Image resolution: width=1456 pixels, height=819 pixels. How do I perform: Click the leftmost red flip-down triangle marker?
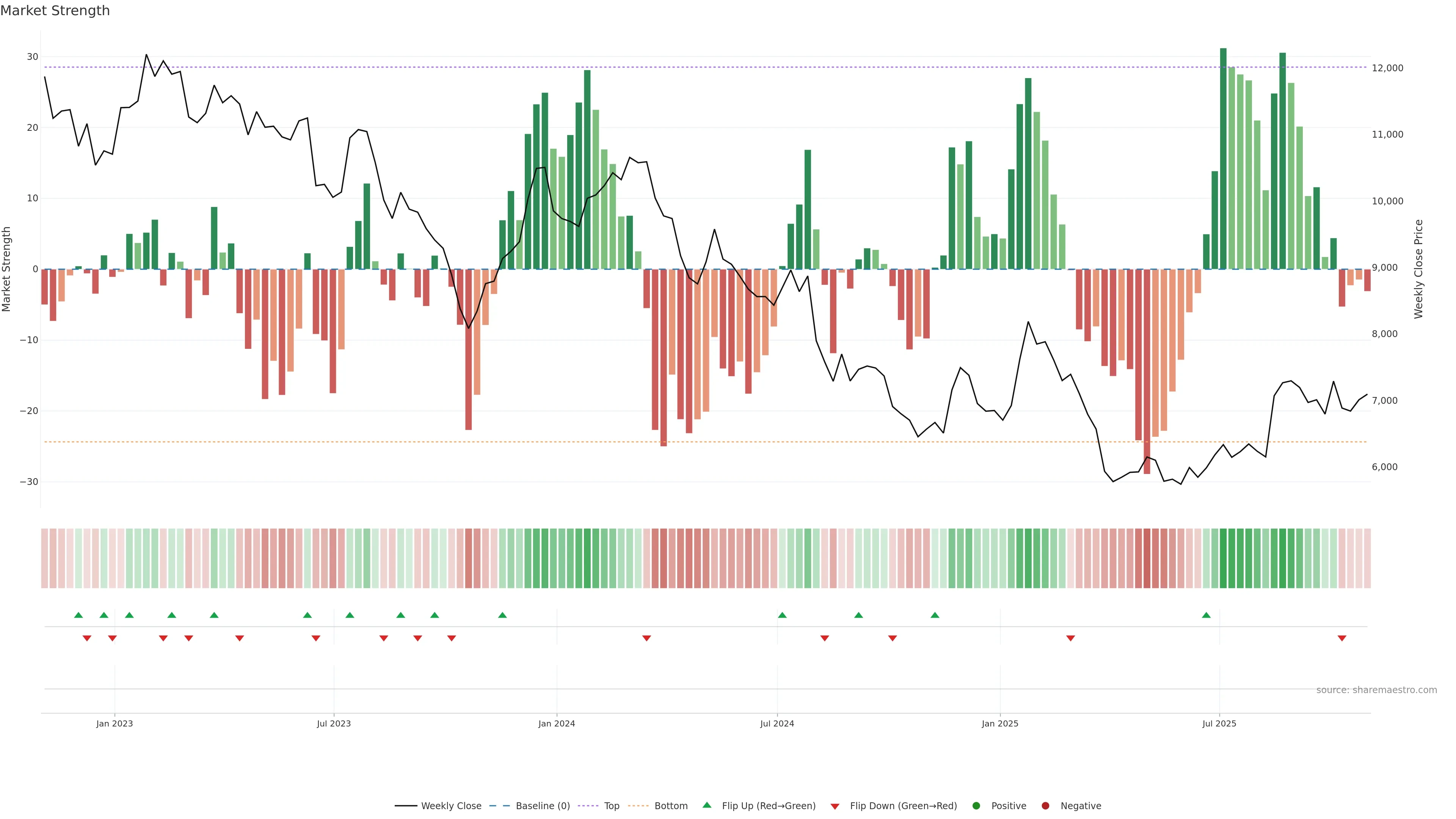click(x=87, y=638)
